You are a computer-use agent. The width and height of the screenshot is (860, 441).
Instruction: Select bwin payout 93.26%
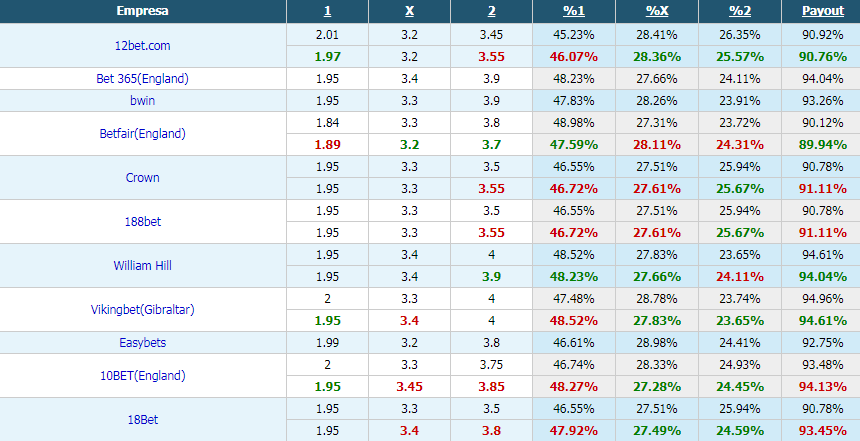tap(823, 100)
